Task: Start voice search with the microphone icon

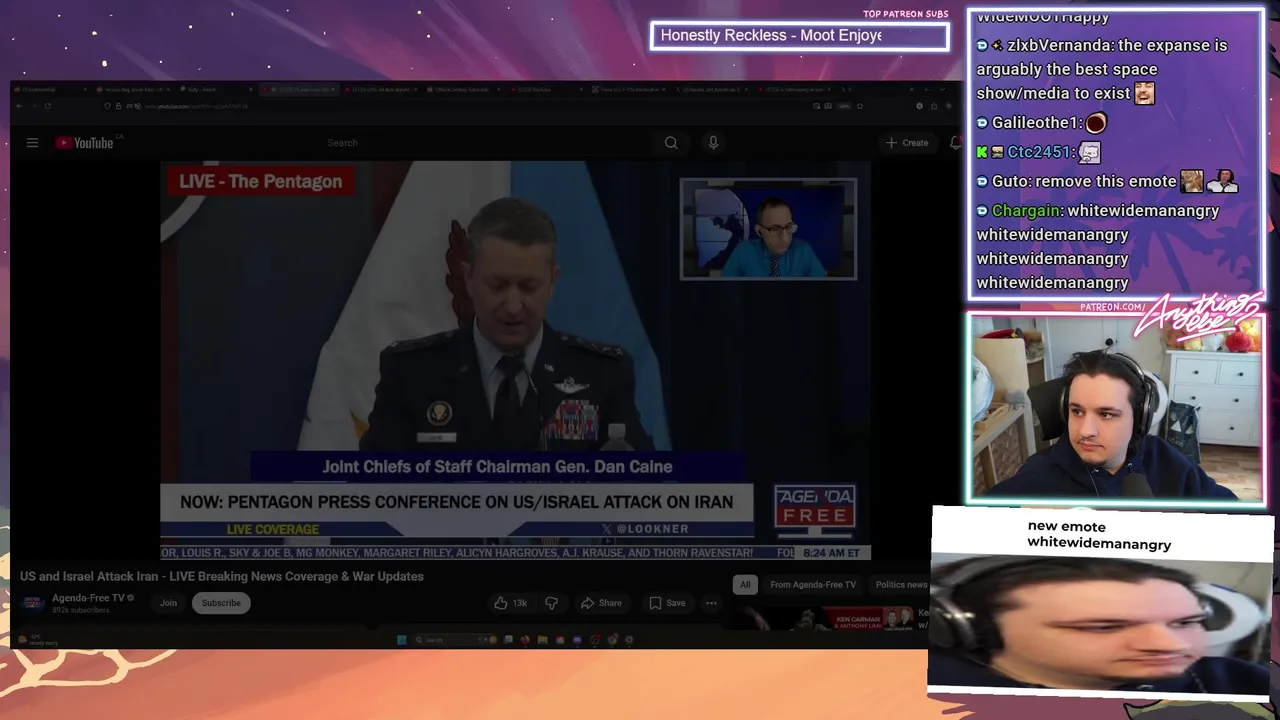Action: tap(713, 143)
